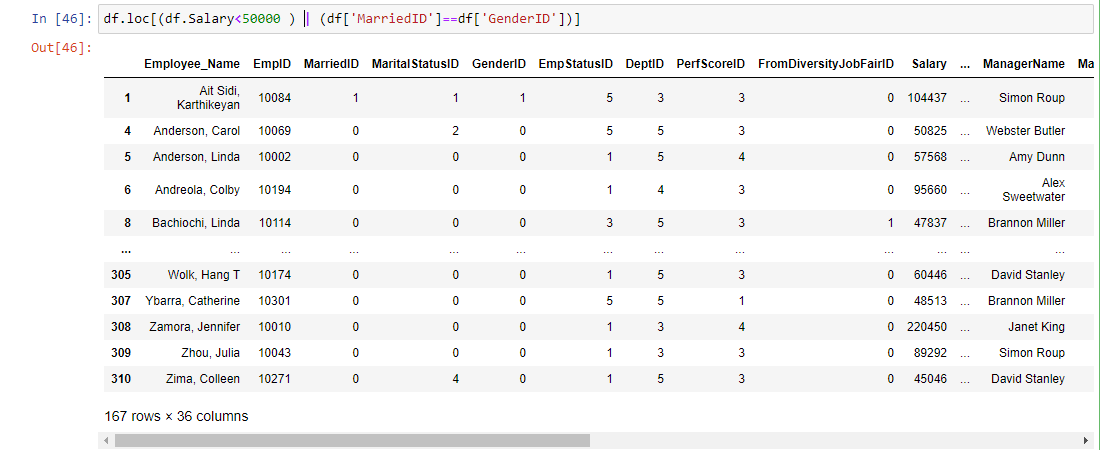Click the Employee_Name column header
Viewport: 1100px width, 450px height.
coord(192,64)
